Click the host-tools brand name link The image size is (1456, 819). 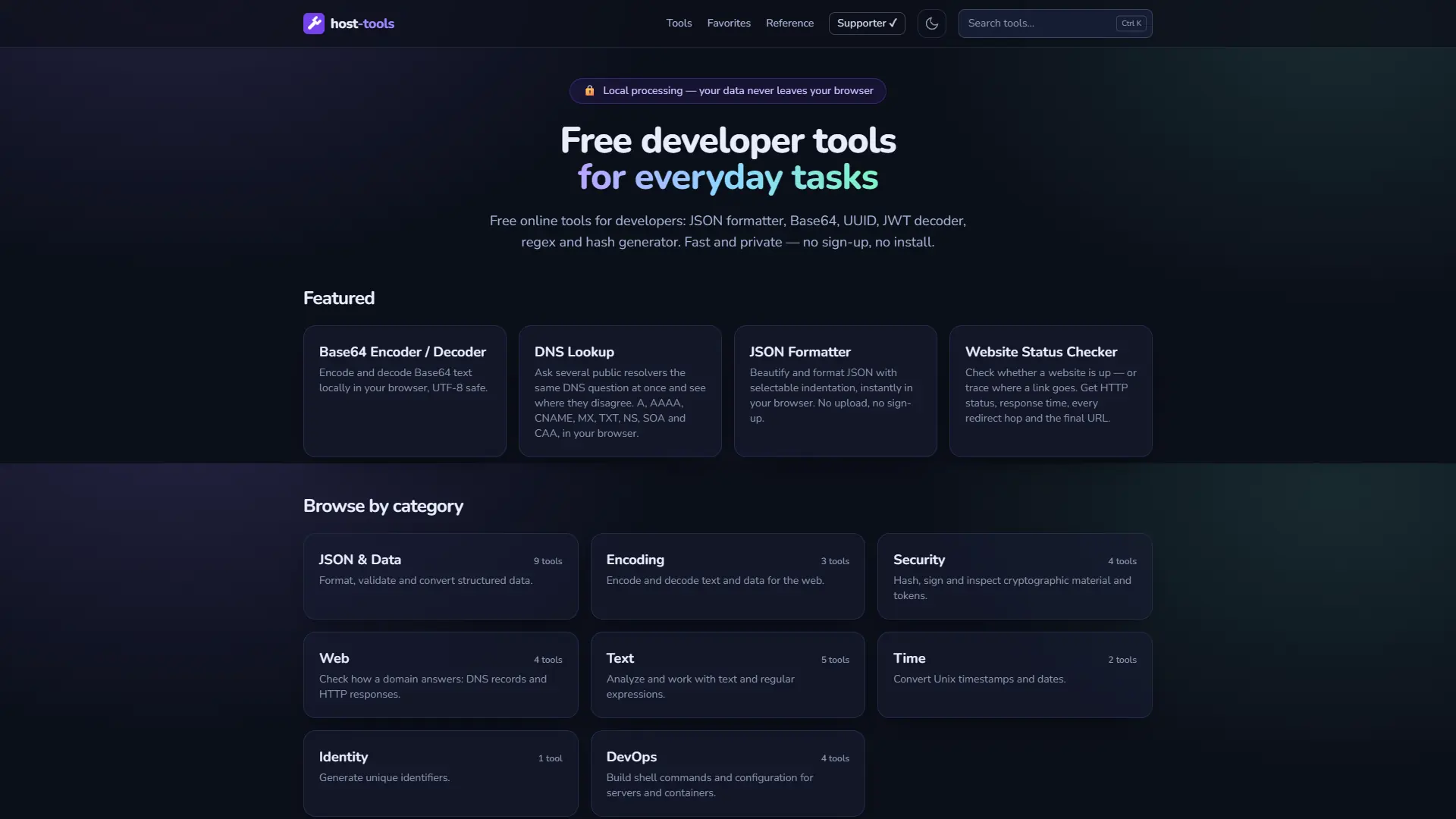click(362, 24)
